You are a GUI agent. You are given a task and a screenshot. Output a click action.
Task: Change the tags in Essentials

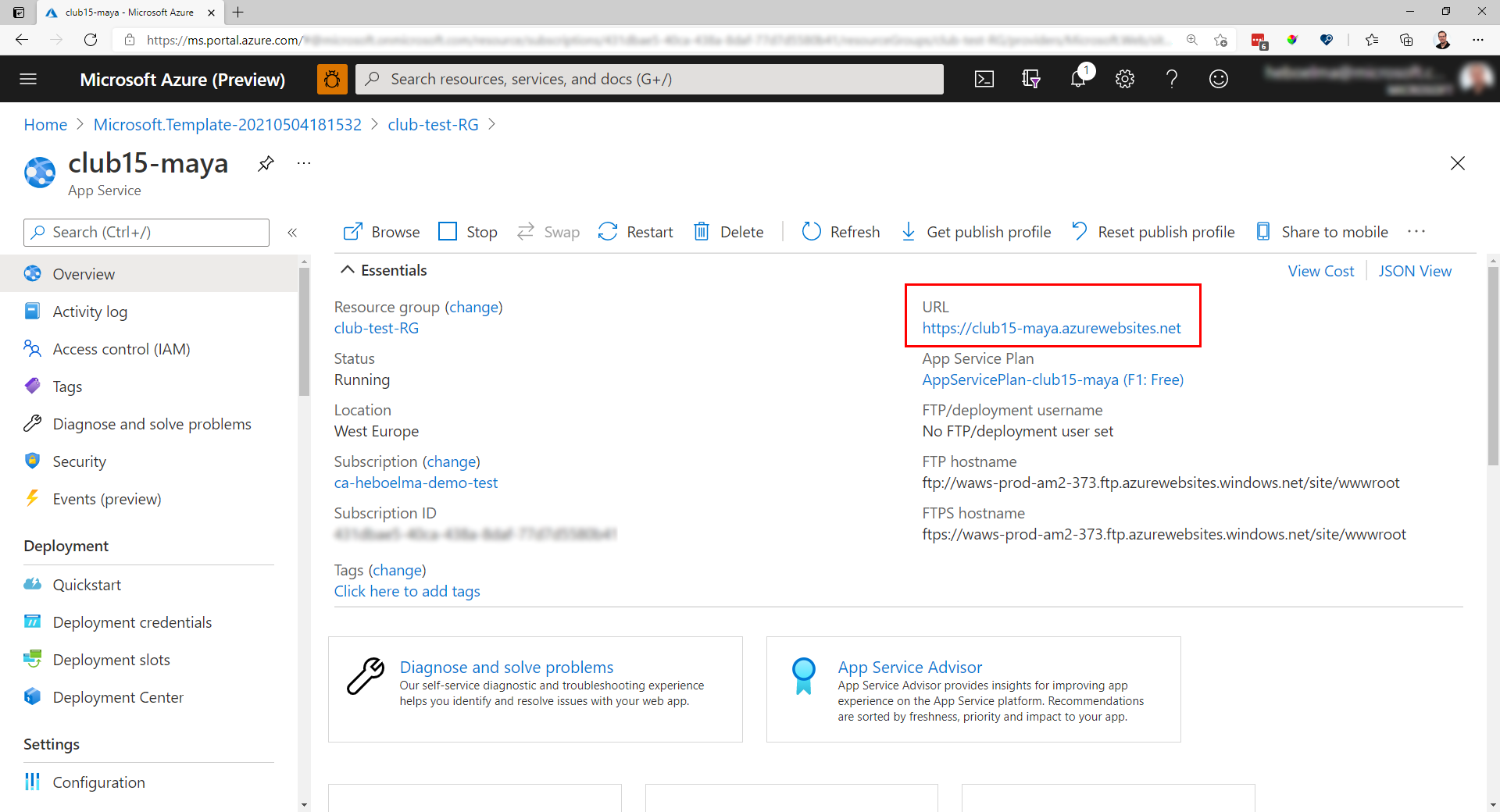point(397,571)
